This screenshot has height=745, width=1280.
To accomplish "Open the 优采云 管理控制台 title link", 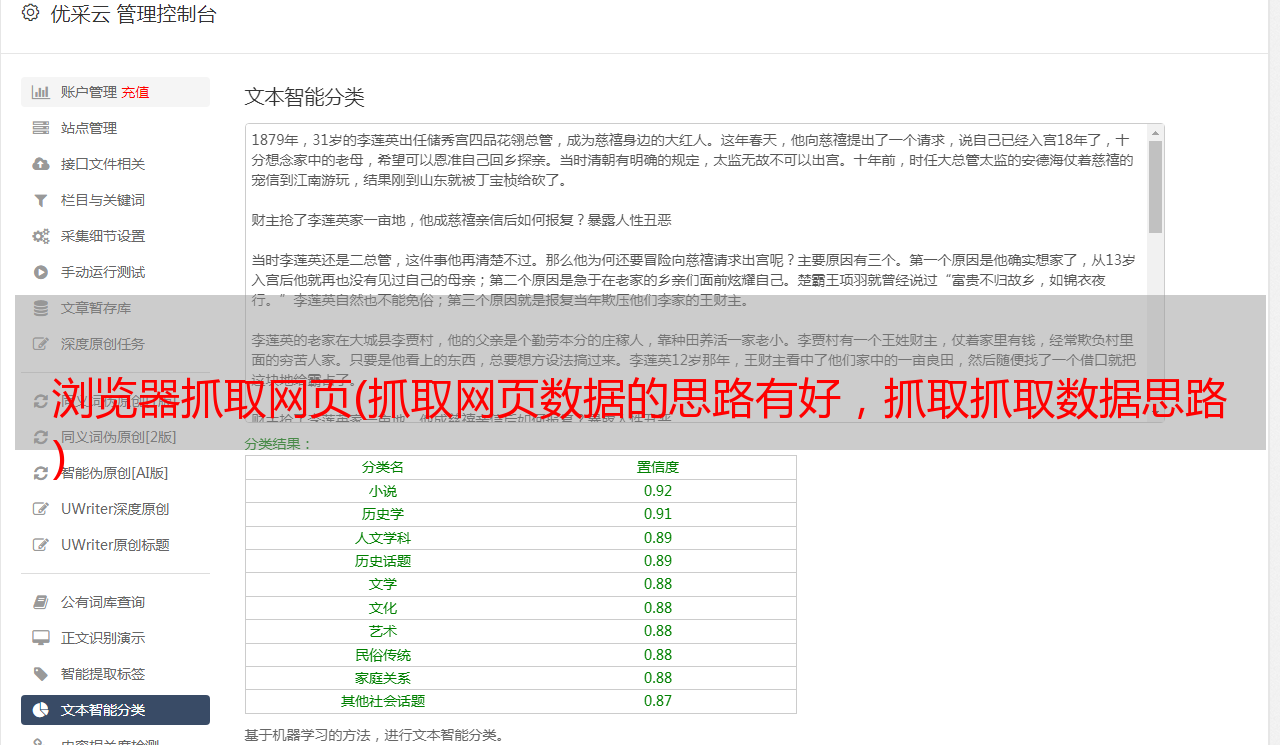I will (x=133, y=14).
